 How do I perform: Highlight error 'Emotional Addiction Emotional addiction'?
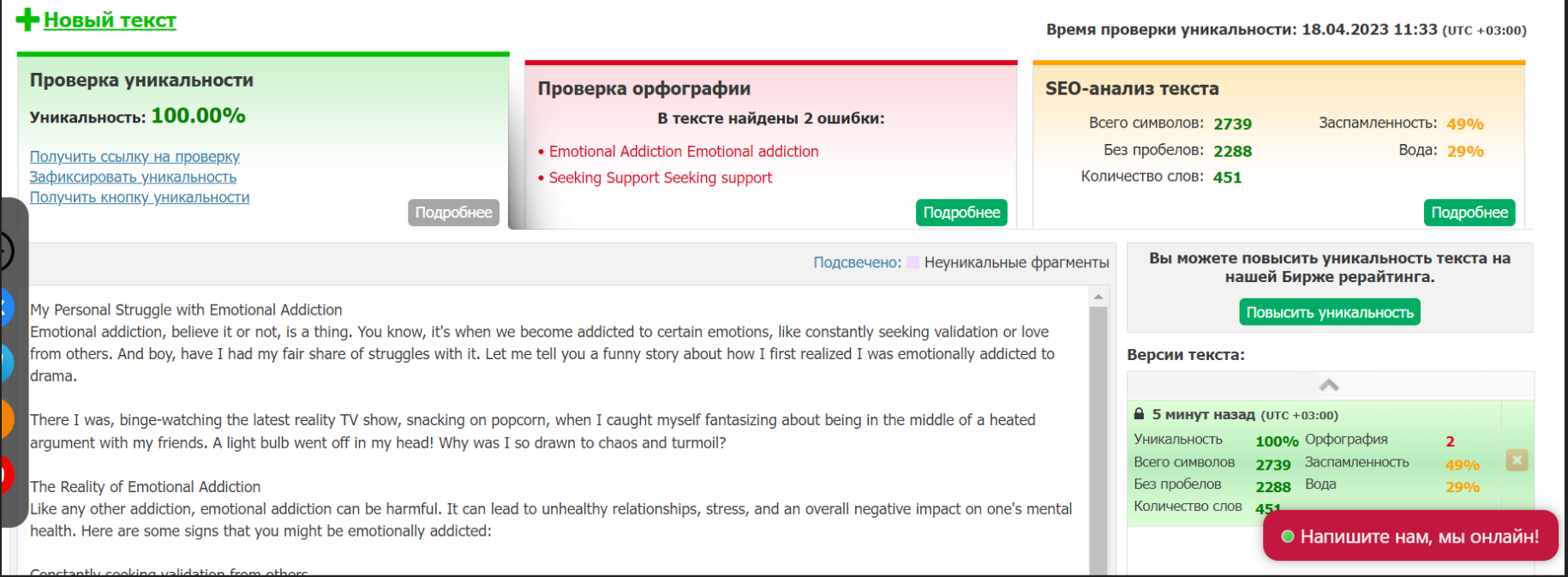tap(681, 151)
